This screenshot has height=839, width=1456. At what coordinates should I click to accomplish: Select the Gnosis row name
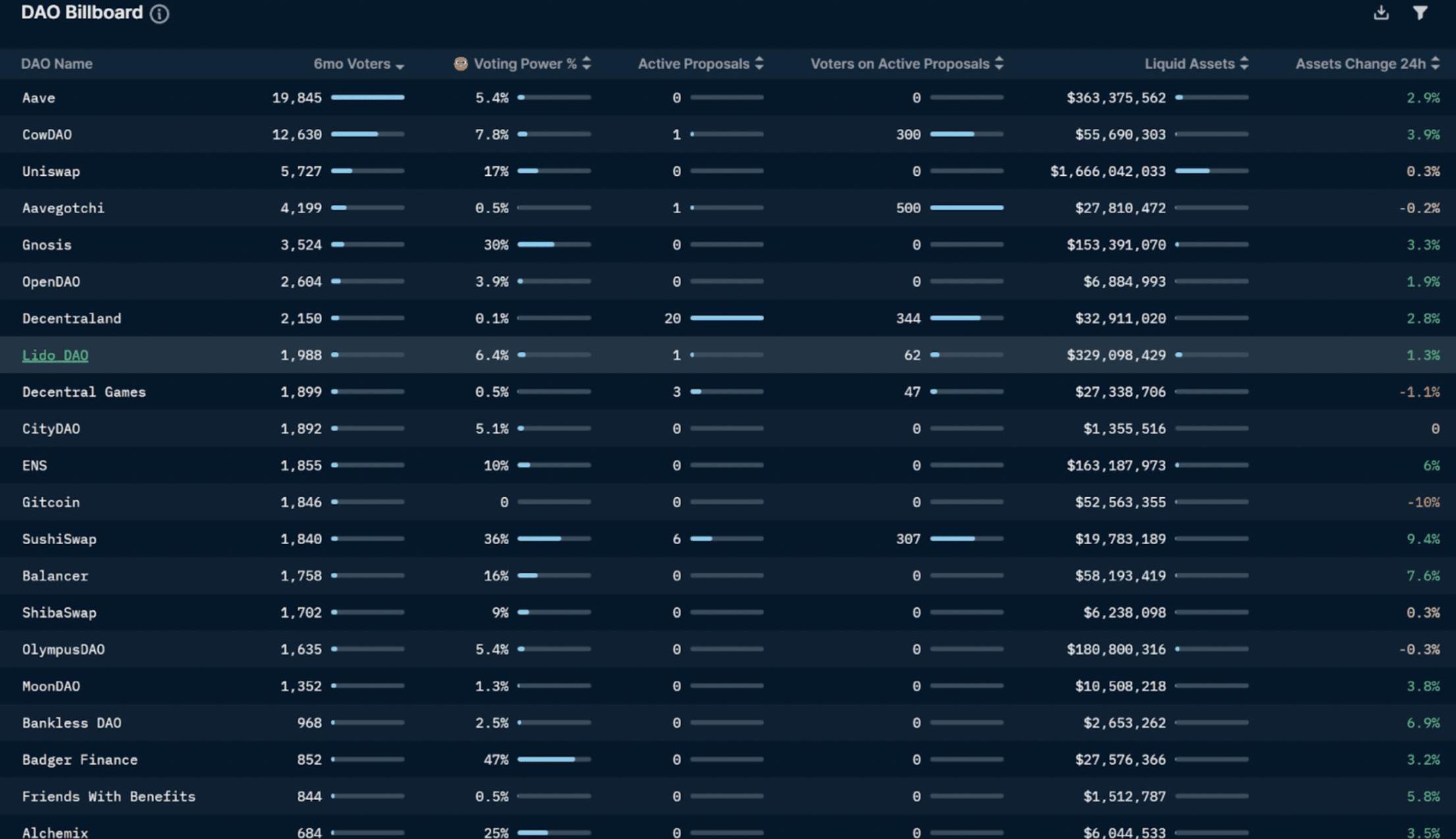click(47, 245)
